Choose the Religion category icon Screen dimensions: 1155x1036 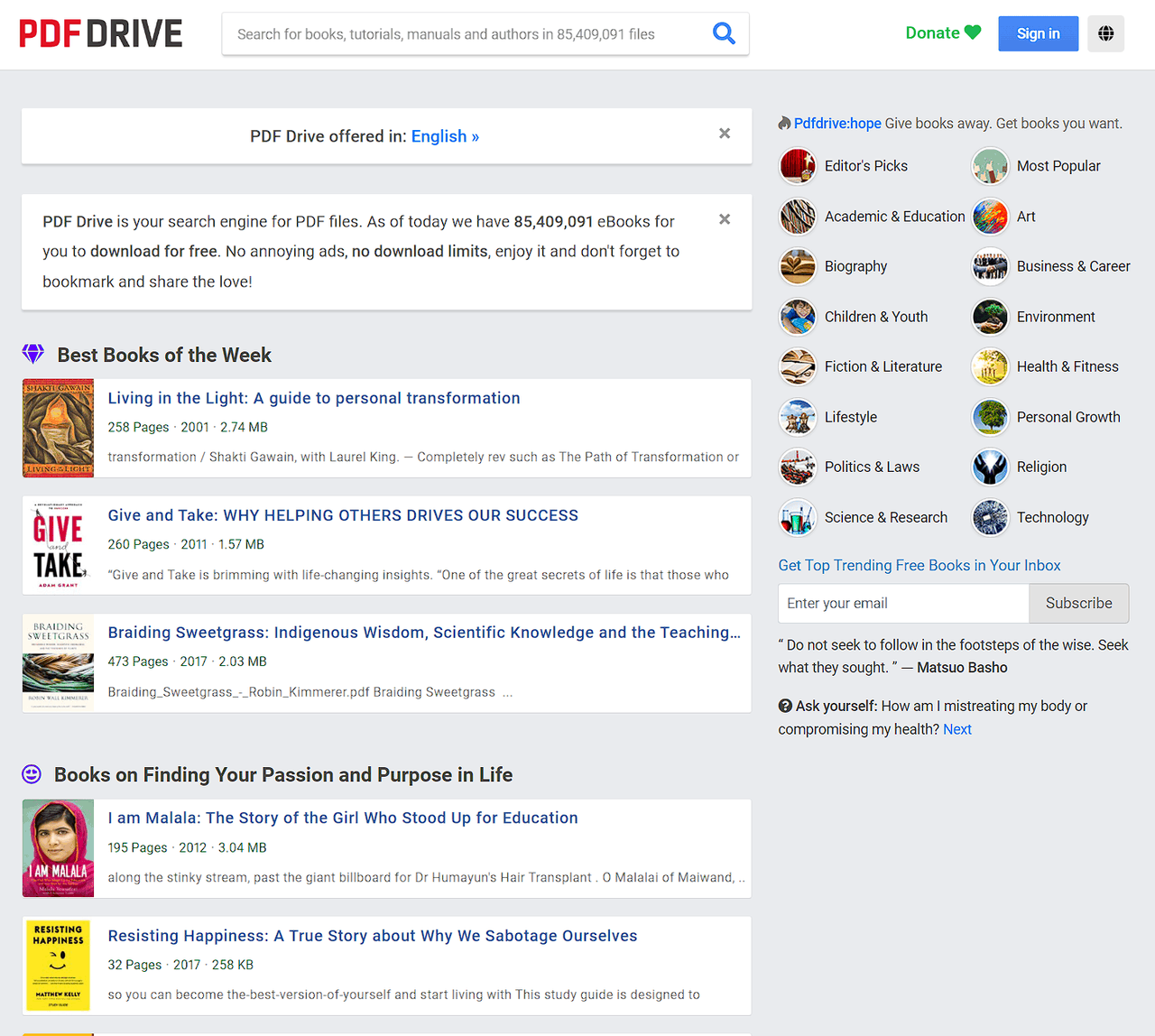(990, 467)
